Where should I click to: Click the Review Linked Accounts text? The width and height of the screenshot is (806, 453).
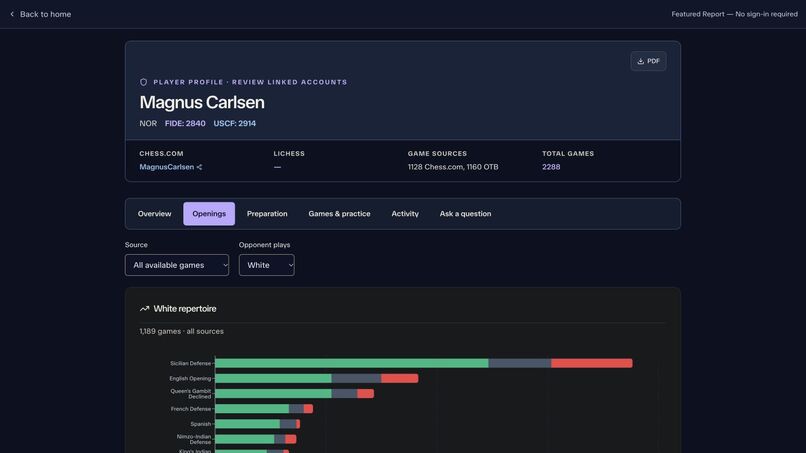[289, 82]
